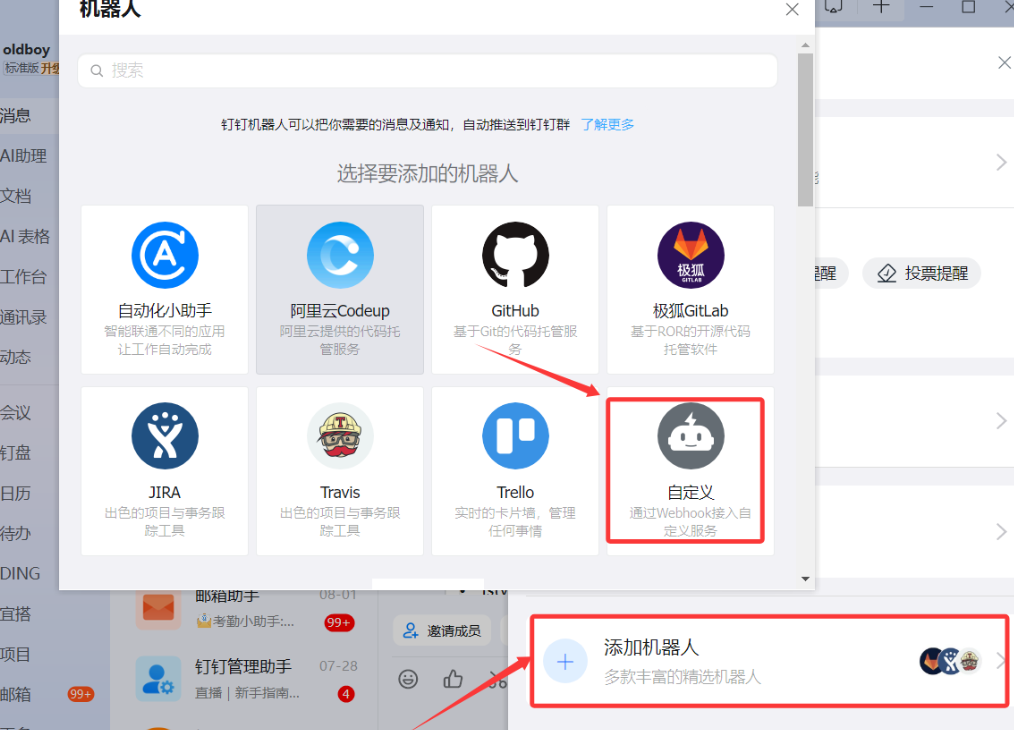Choose the 阿里云Codeup robot icon
The image size is (1014, 730).
(x=340, y=255)
